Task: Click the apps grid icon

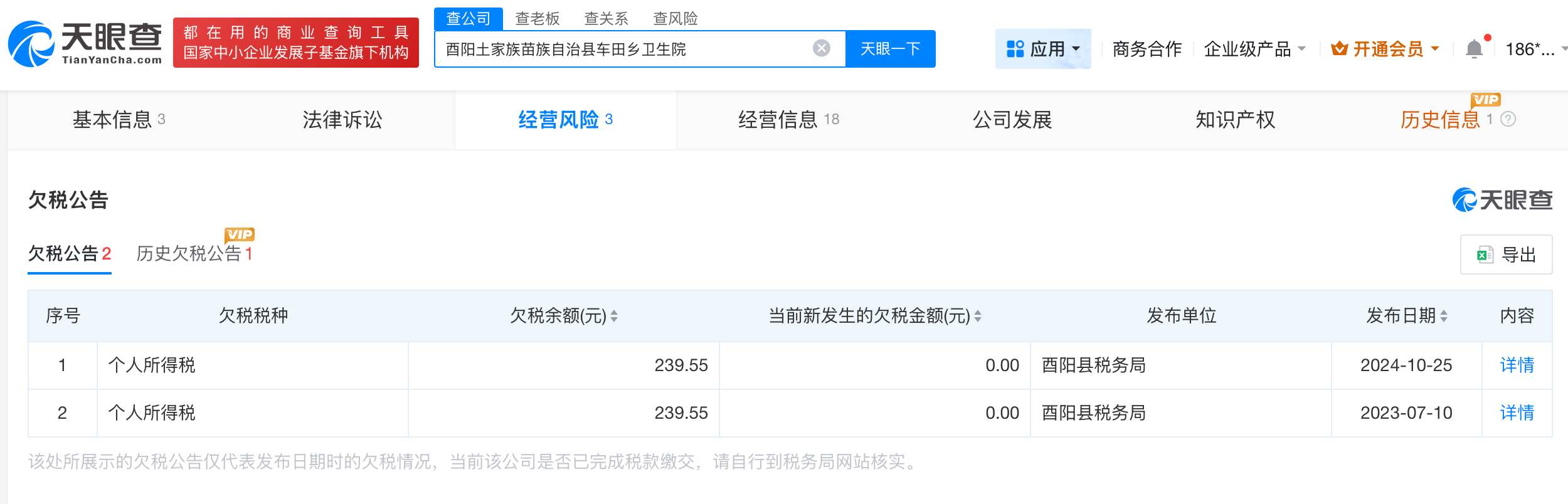Action: pos(1014,49)
